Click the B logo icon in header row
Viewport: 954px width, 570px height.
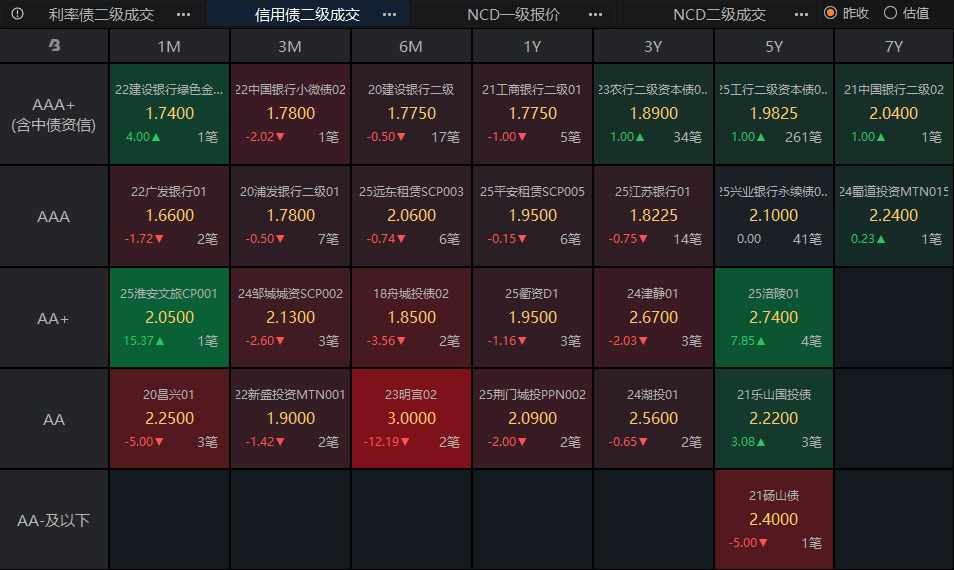54,45
